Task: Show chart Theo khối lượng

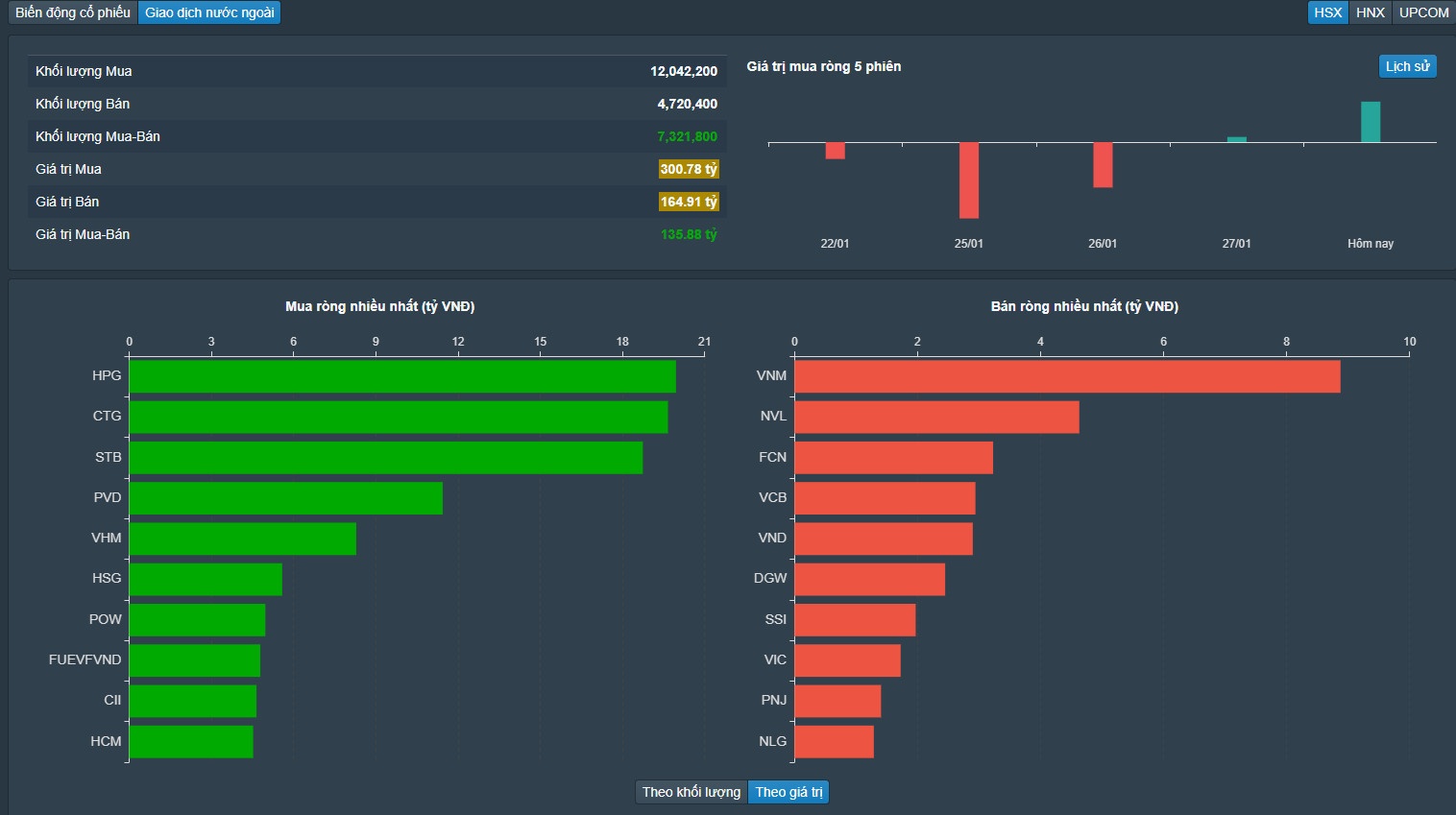Action: (691, 792)
